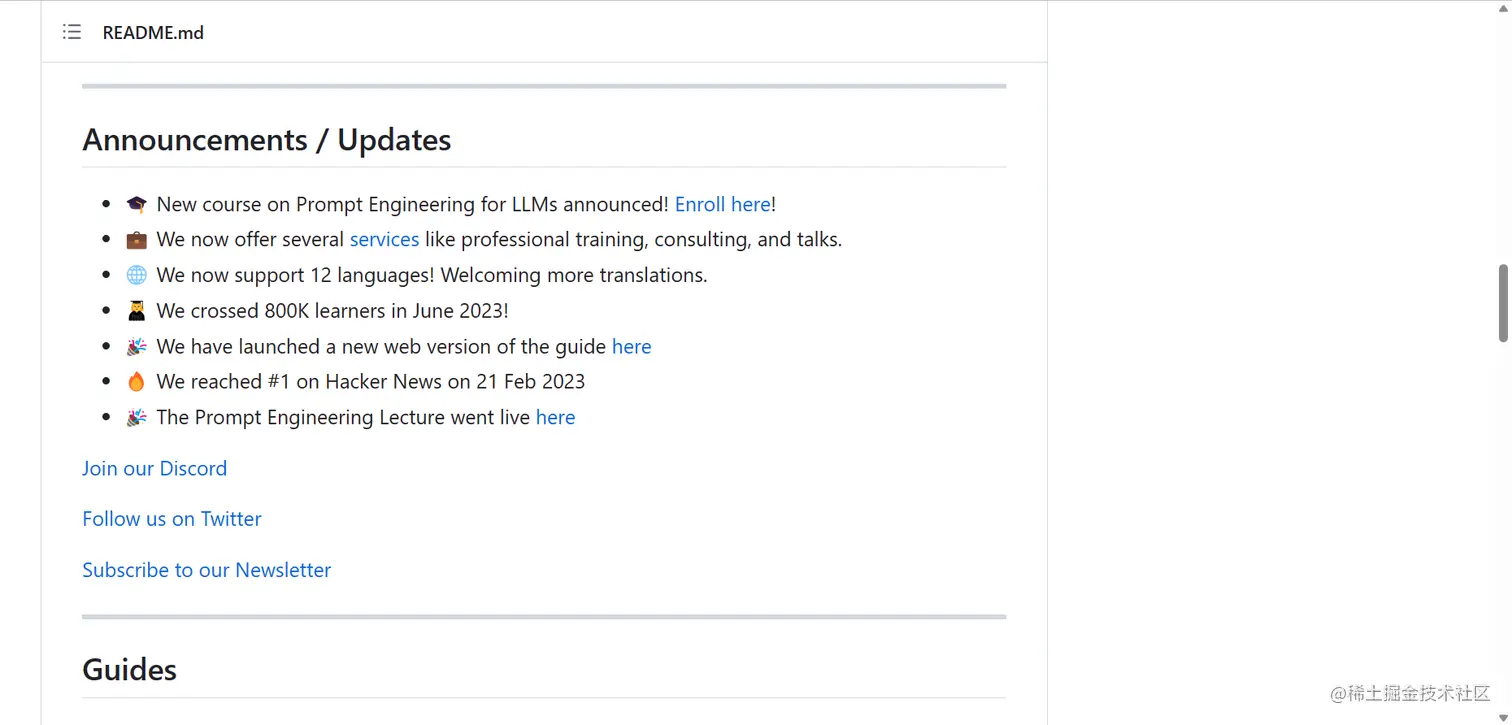Click the Guides section heading
The image size is (1512, 725).
click(129, 670)
